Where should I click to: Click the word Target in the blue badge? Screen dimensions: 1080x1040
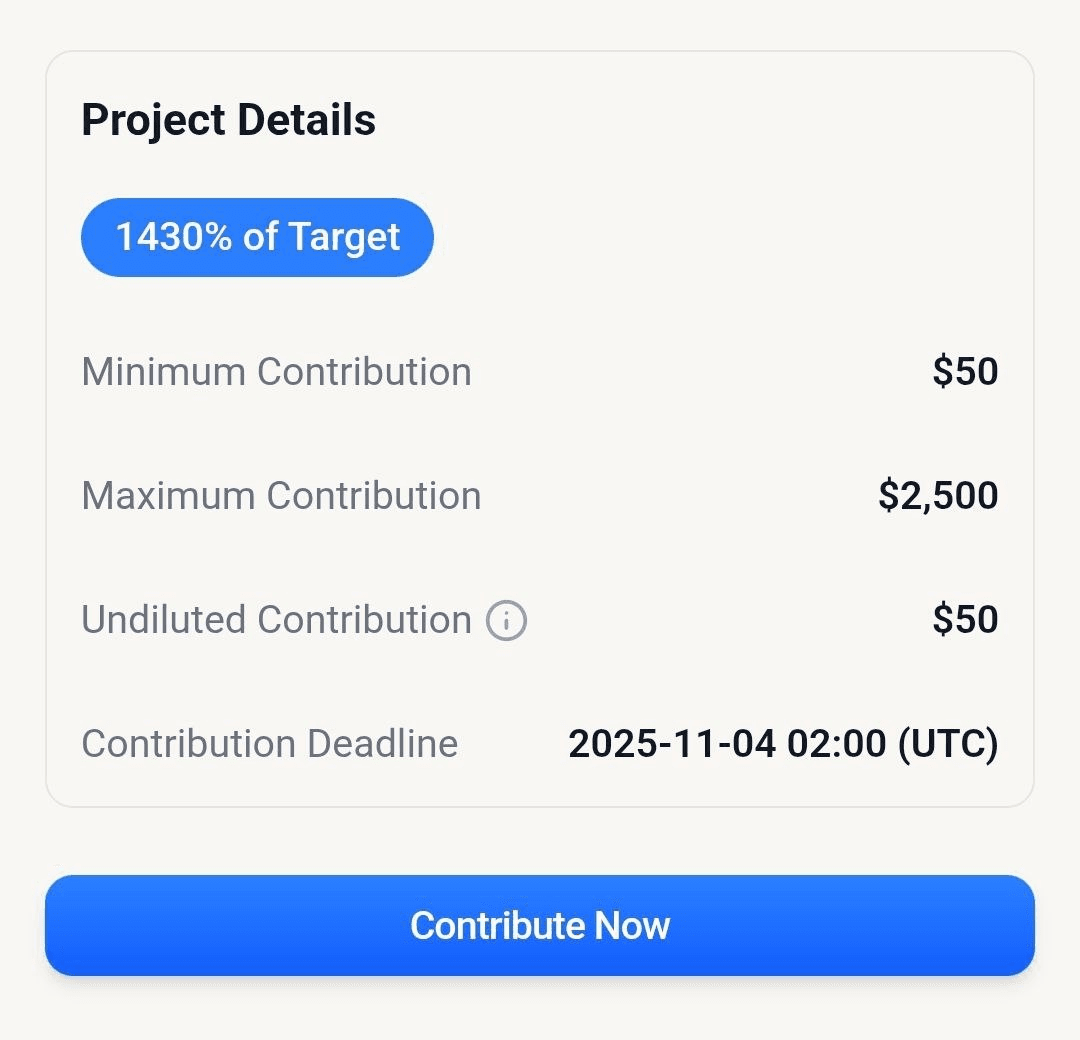pyautogui.click(x=344, y=238)
